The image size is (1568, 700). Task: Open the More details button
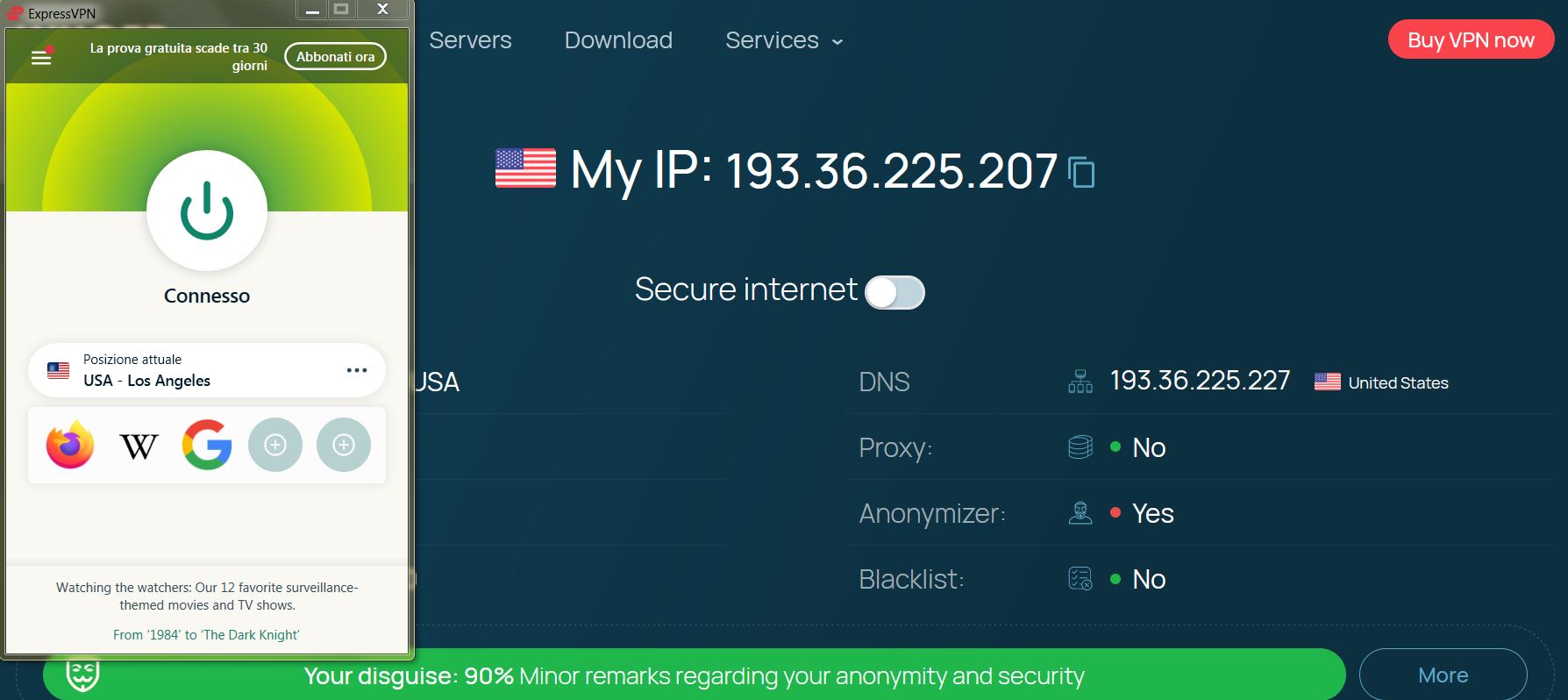(1443, 675)
